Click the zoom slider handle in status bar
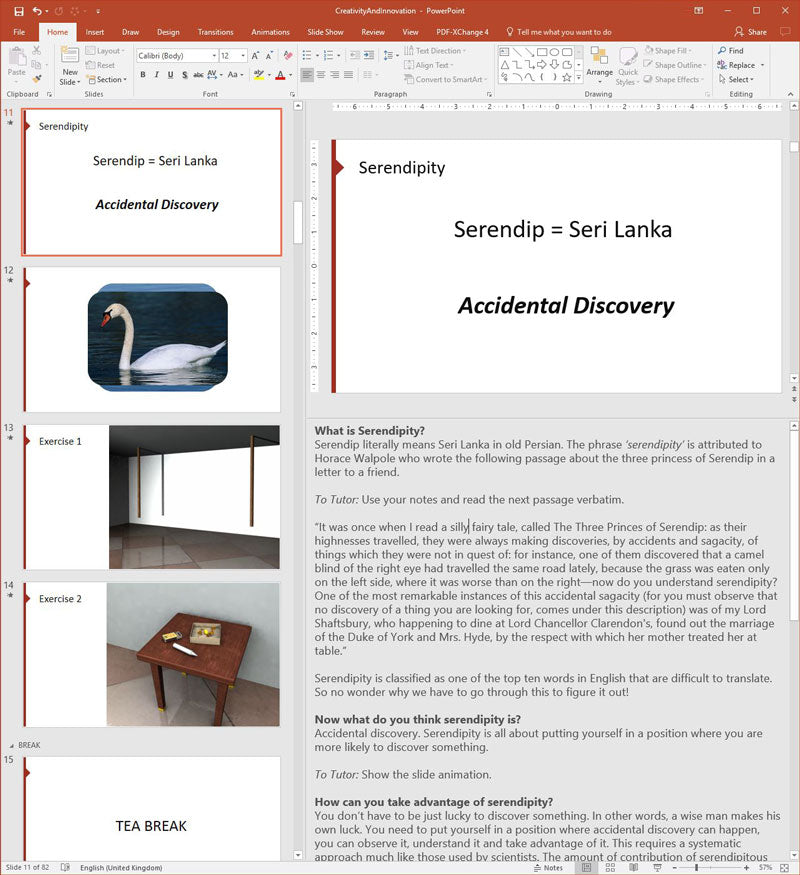800x875 pixels. pos(696,868)
